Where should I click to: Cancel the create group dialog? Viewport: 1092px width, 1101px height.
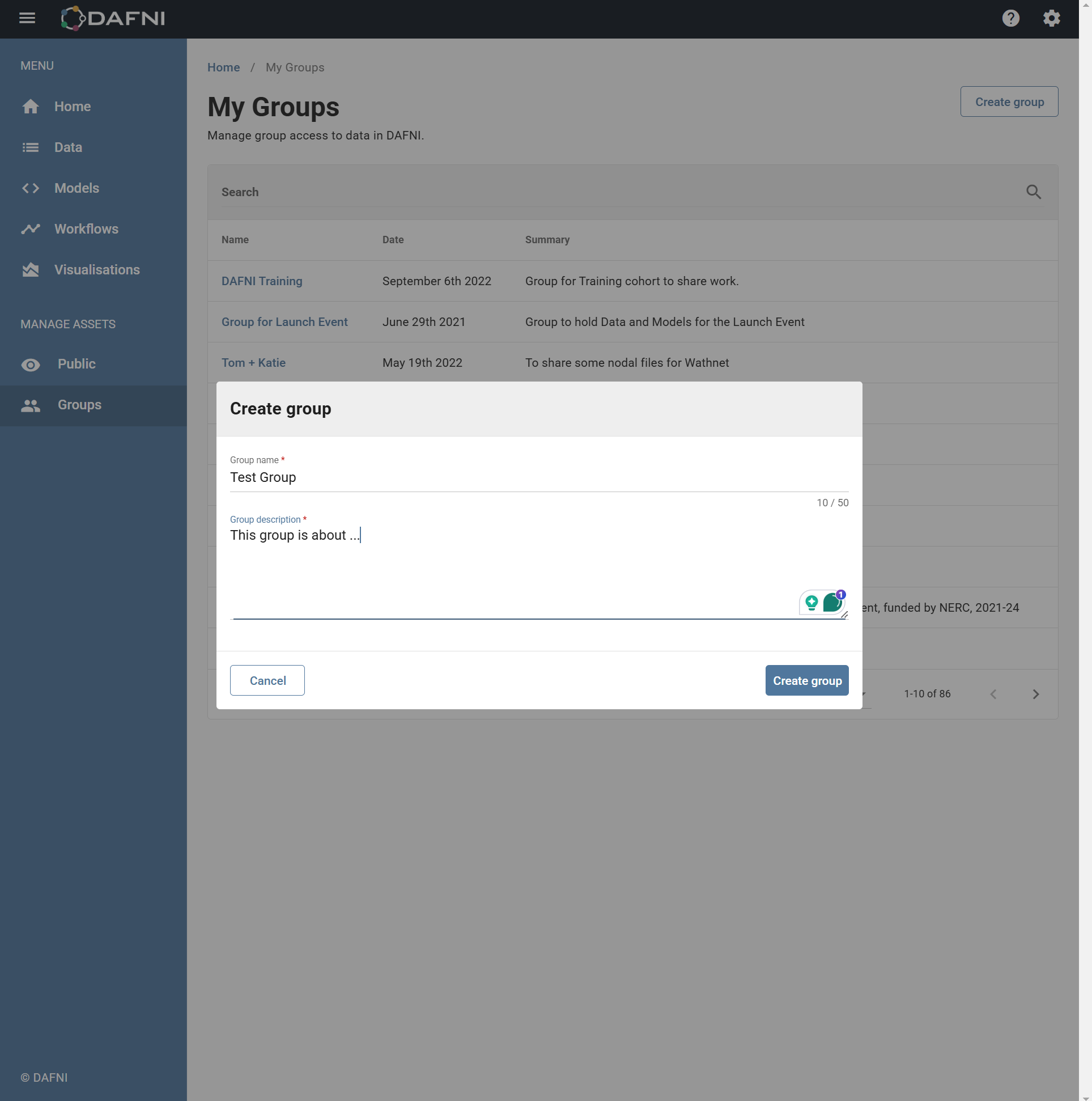[x=267, y=680]
